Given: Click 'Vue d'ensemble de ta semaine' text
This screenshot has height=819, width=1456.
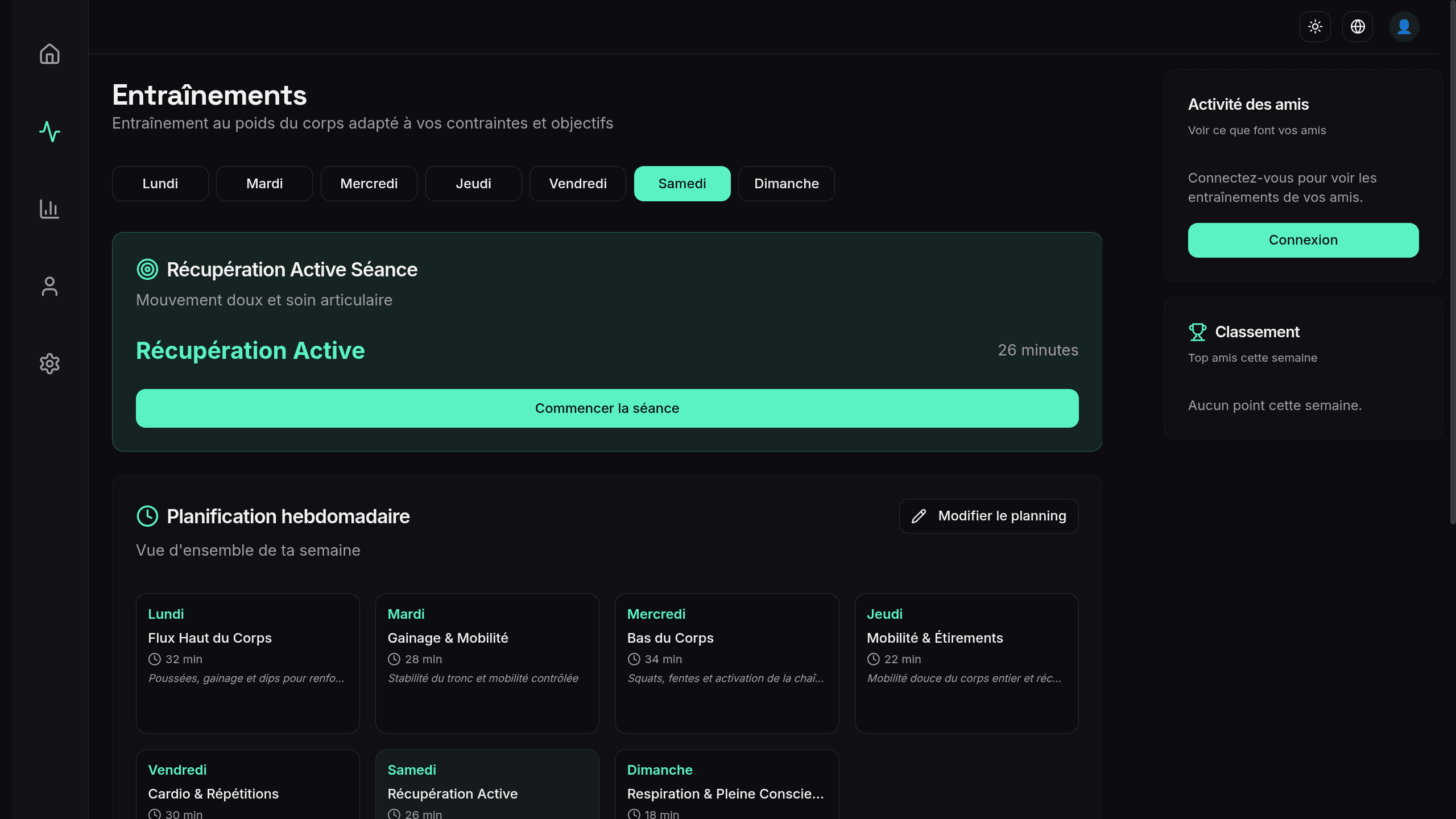Looking at the screenshot, I should coord(248,551).
